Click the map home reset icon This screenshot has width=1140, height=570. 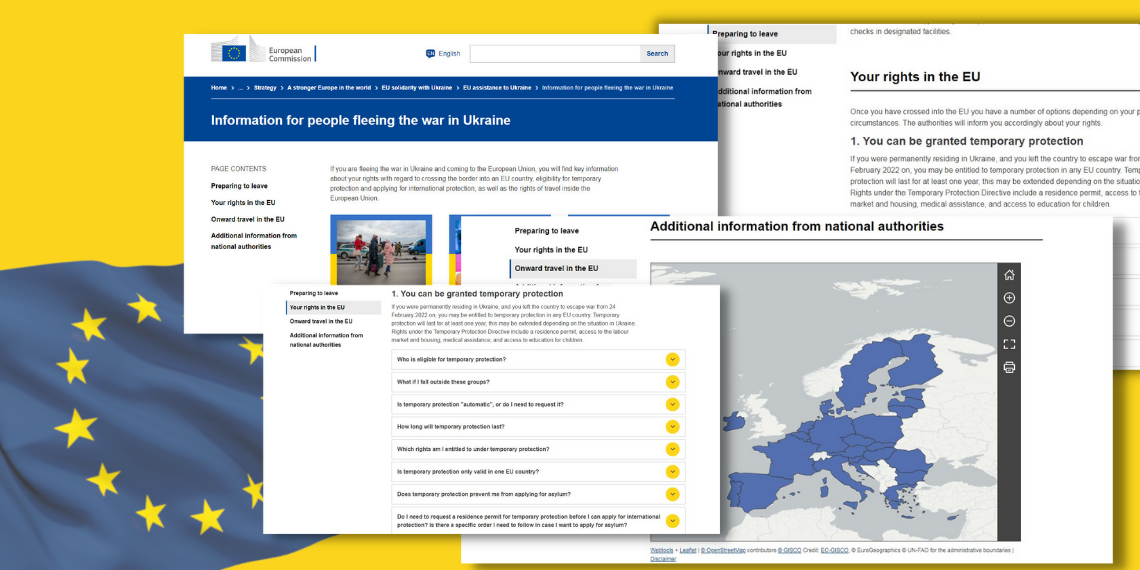(x=1009, y=276)
